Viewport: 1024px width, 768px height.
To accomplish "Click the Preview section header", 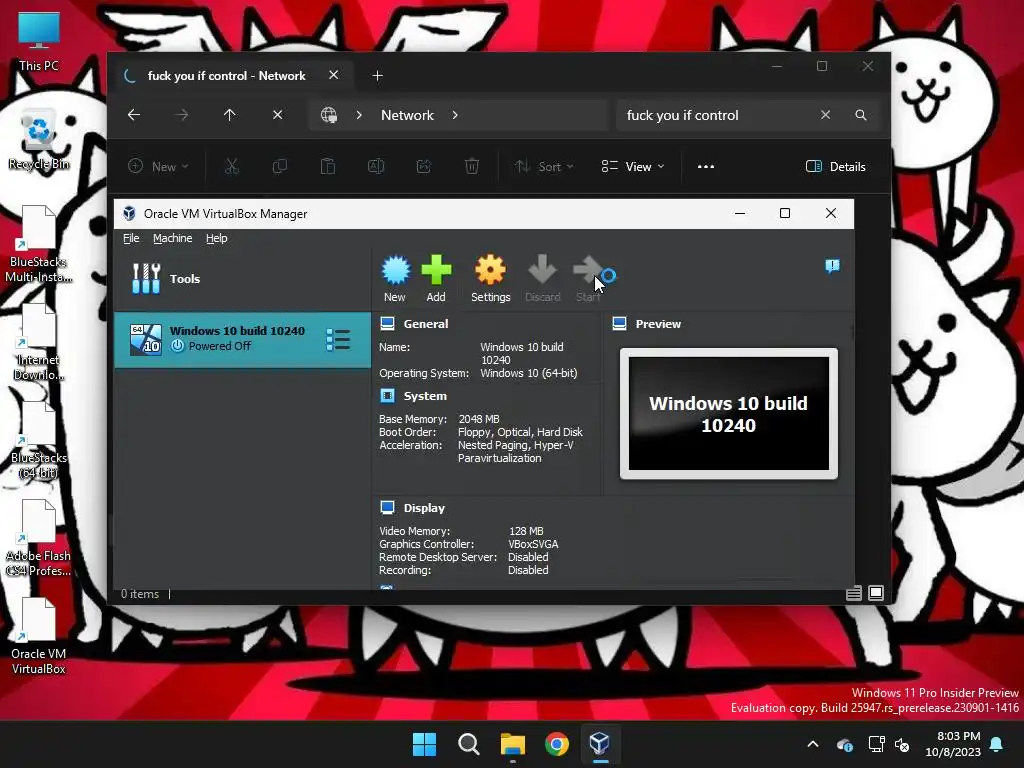I will (647, 324).
